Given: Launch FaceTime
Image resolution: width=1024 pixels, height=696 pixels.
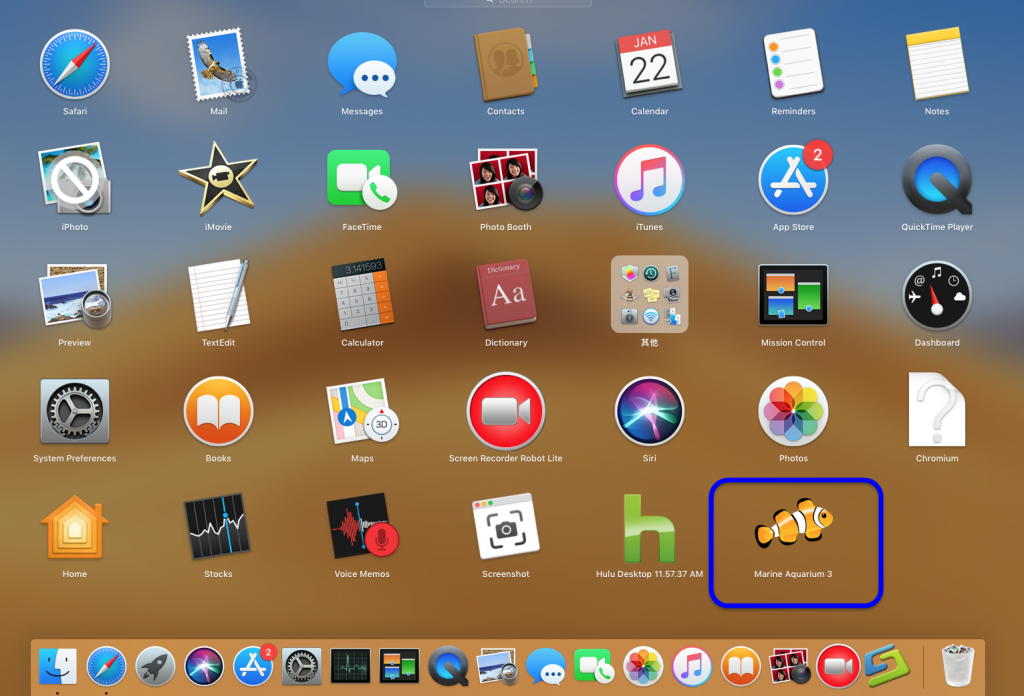Looking at the screenshot, I should (361, 182).
